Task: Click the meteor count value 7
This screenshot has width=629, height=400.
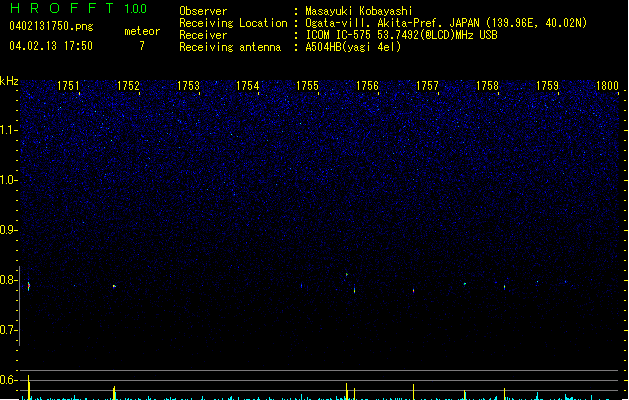Action: [x=141, y=46]
